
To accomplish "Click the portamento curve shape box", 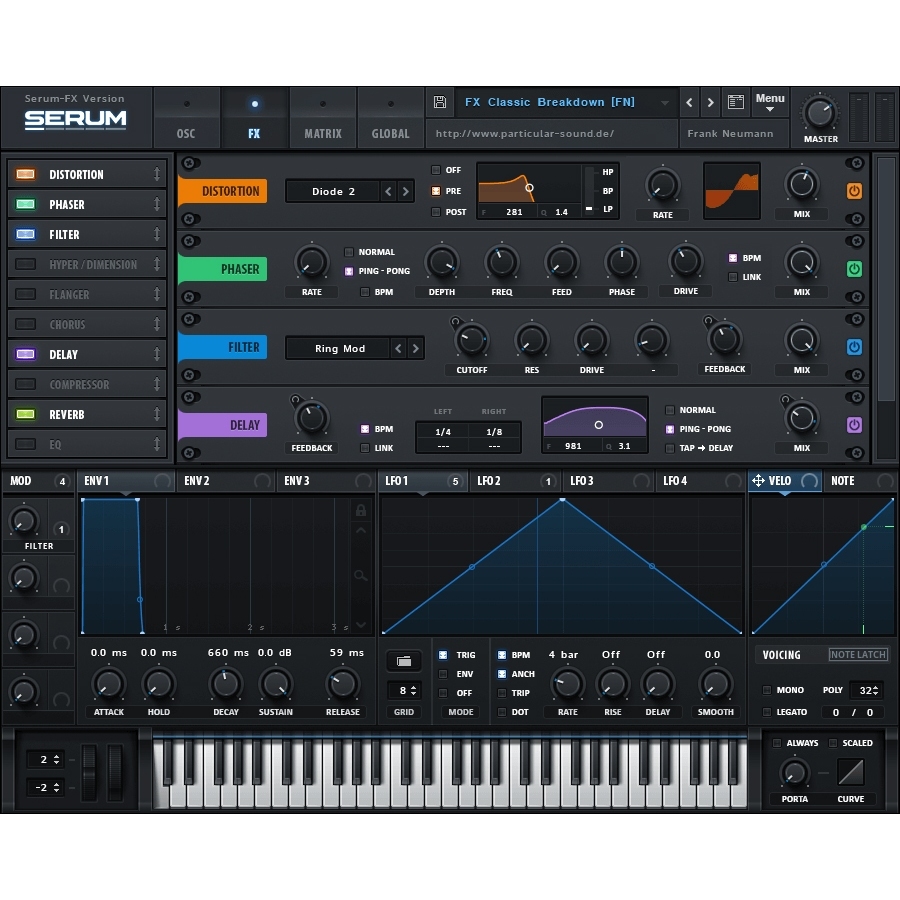I will pyautogui.click(x=851, y=771).
